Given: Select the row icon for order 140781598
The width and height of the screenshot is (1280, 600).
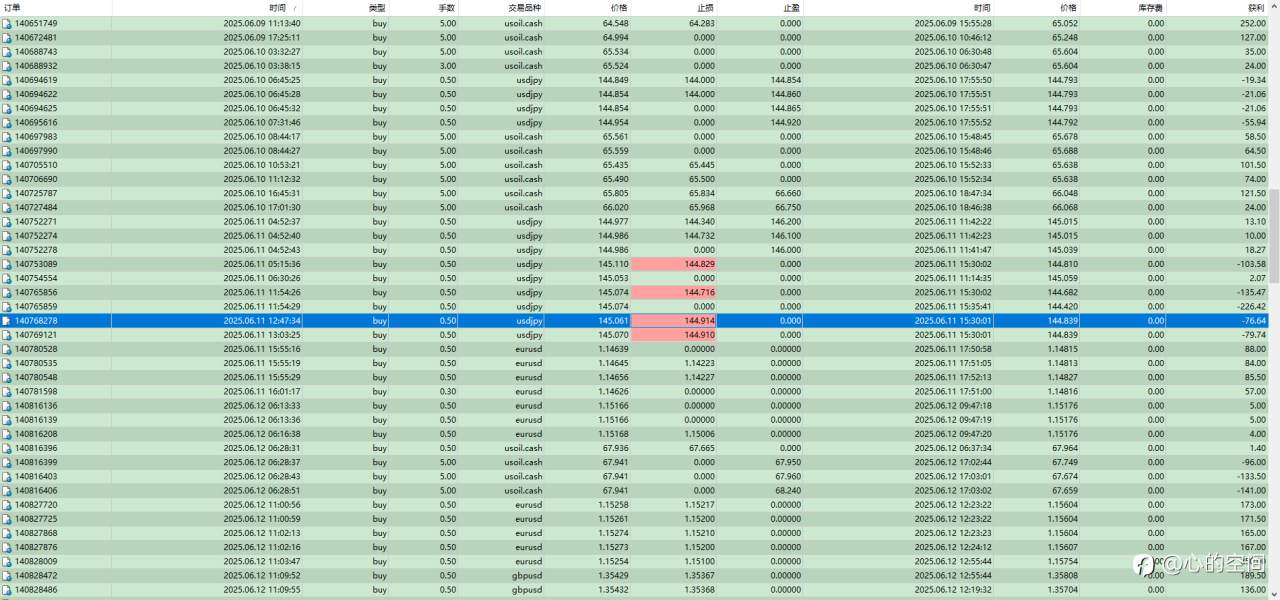Looking at the screenshot, I should coord(6,392).
